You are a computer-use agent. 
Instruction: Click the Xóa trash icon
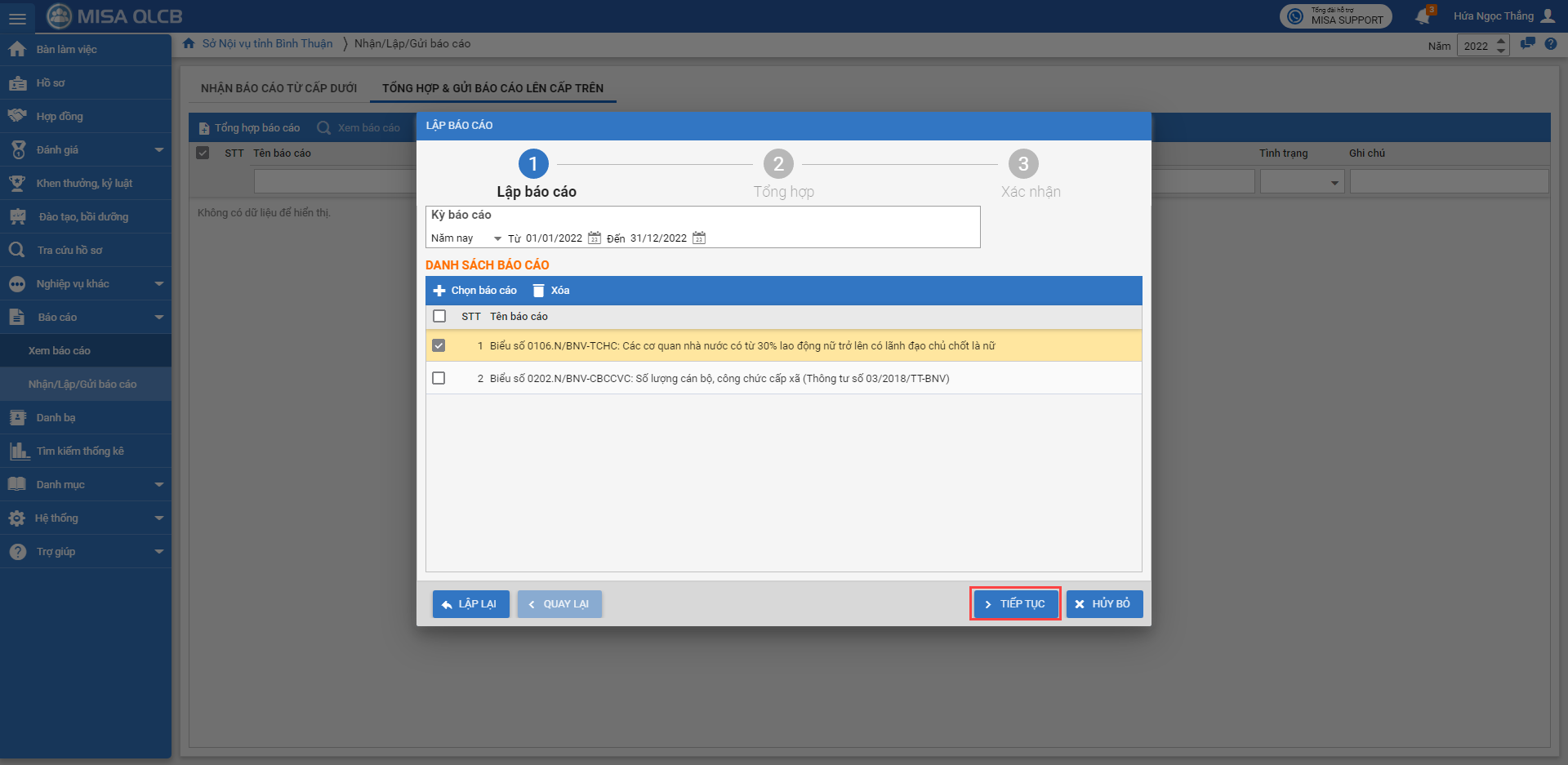point(539,291)
